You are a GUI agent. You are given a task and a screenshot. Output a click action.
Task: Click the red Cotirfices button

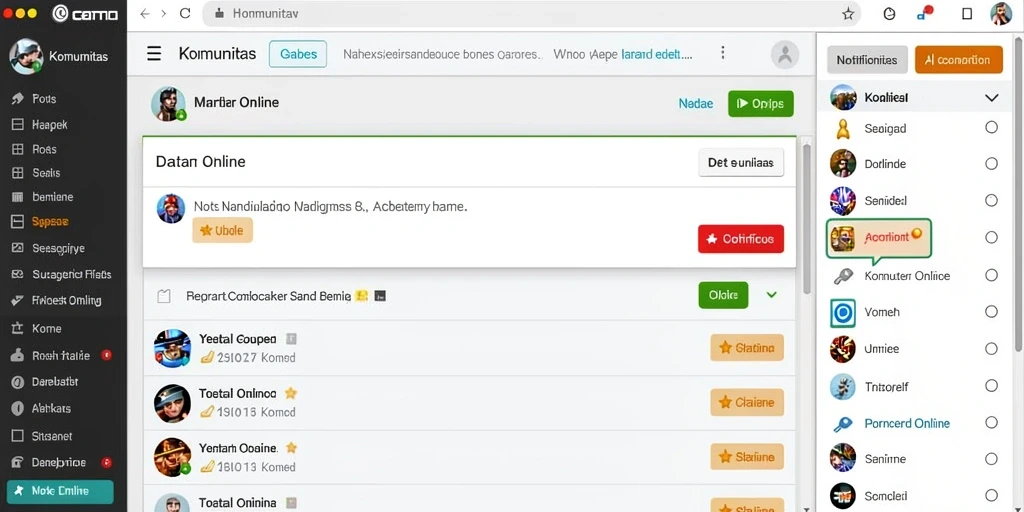click(741, 239)
